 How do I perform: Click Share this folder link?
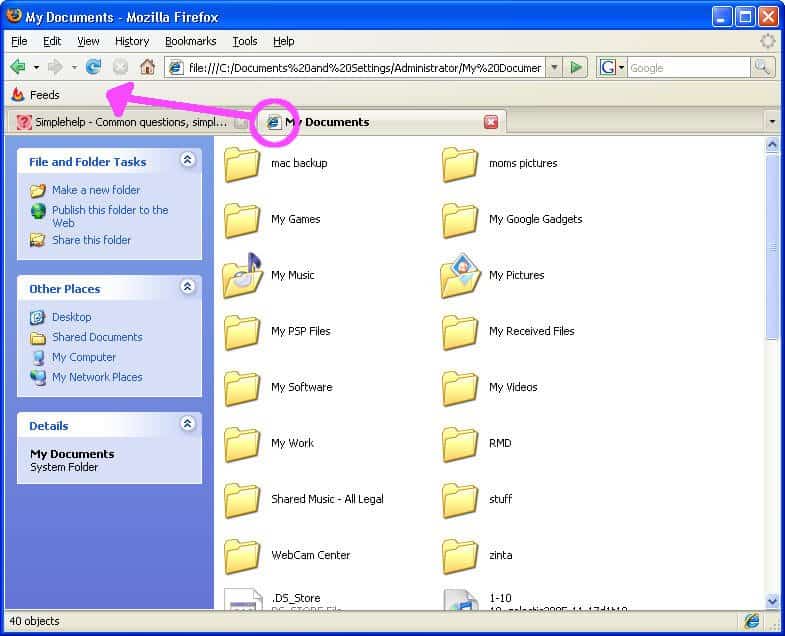(x=91, y=240)
